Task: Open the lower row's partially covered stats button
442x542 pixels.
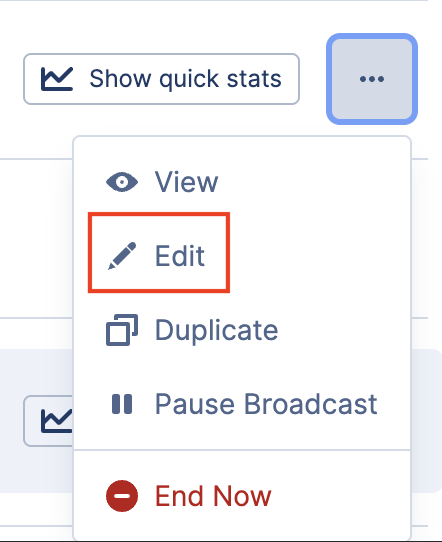Action: 48,421
